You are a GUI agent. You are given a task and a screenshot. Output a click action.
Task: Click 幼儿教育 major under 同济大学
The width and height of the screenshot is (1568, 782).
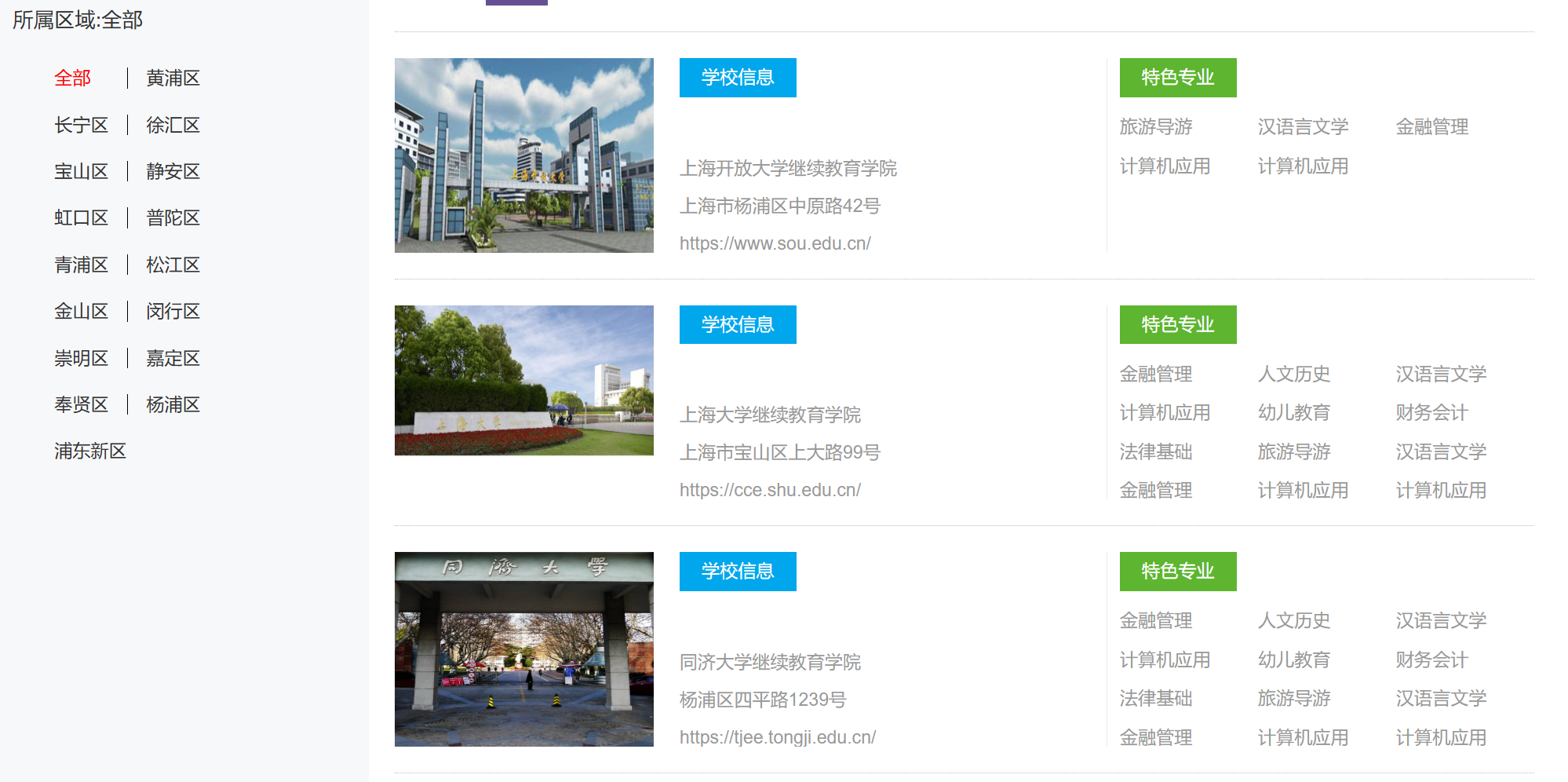pos(1293,660)
